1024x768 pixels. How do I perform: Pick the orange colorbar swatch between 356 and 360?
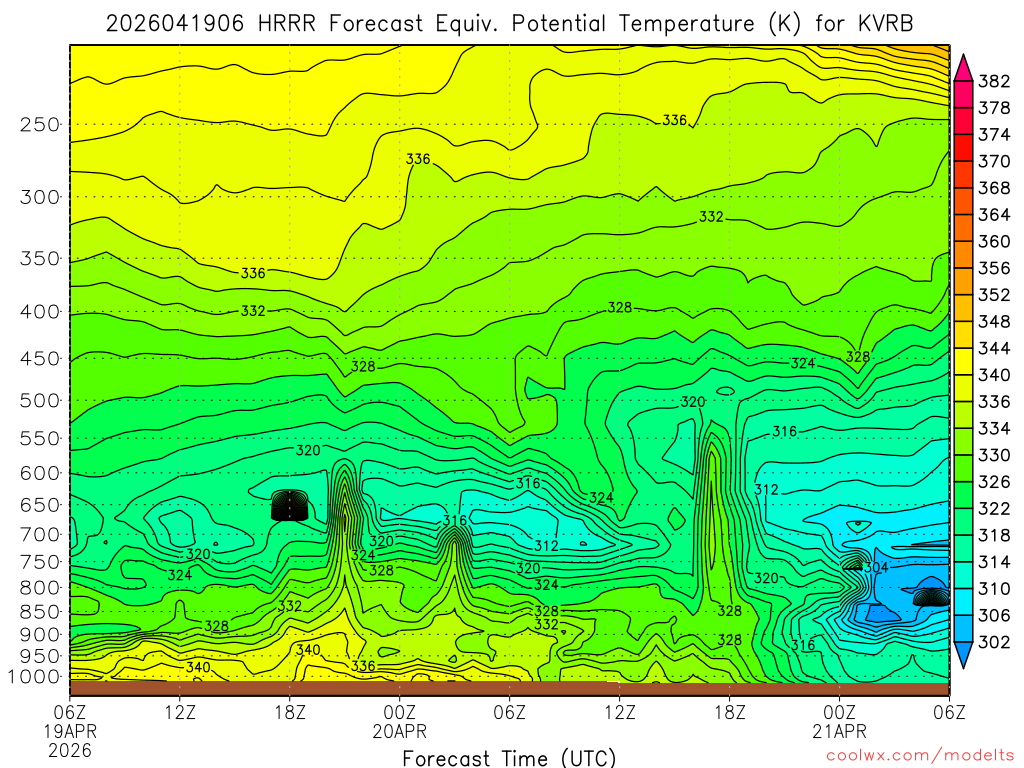click(963, 255)
